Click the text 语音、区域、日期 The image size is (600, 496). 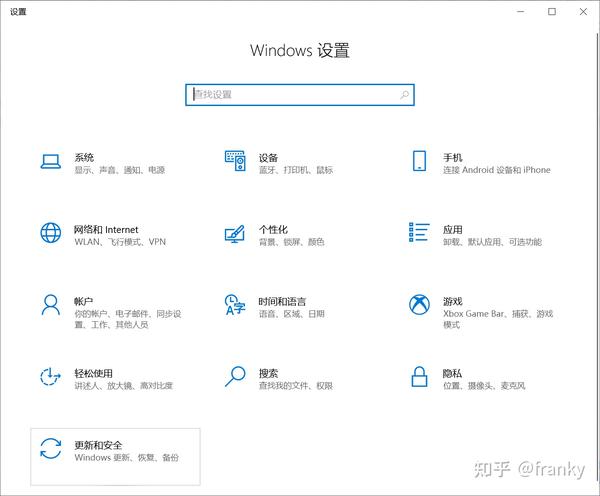click(x=292, y=314)
